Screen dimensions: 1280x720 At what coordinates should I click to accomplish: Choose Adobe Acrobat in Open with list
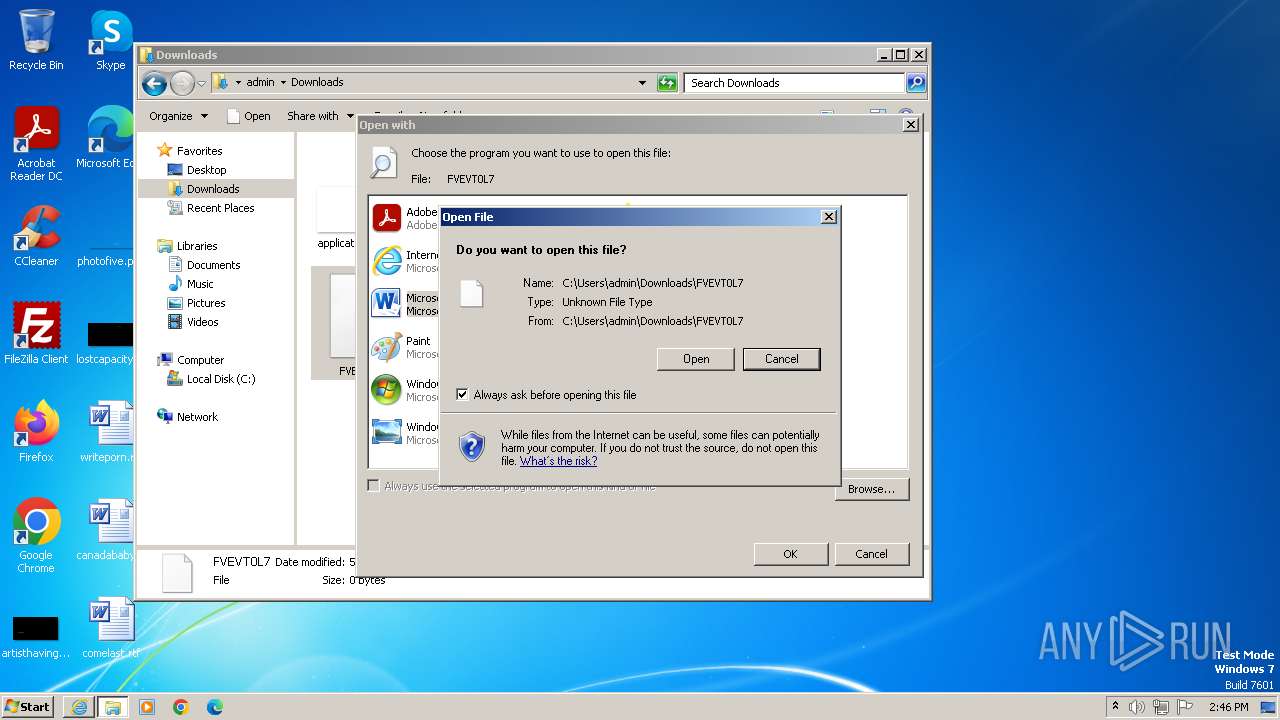click(405, 218)
